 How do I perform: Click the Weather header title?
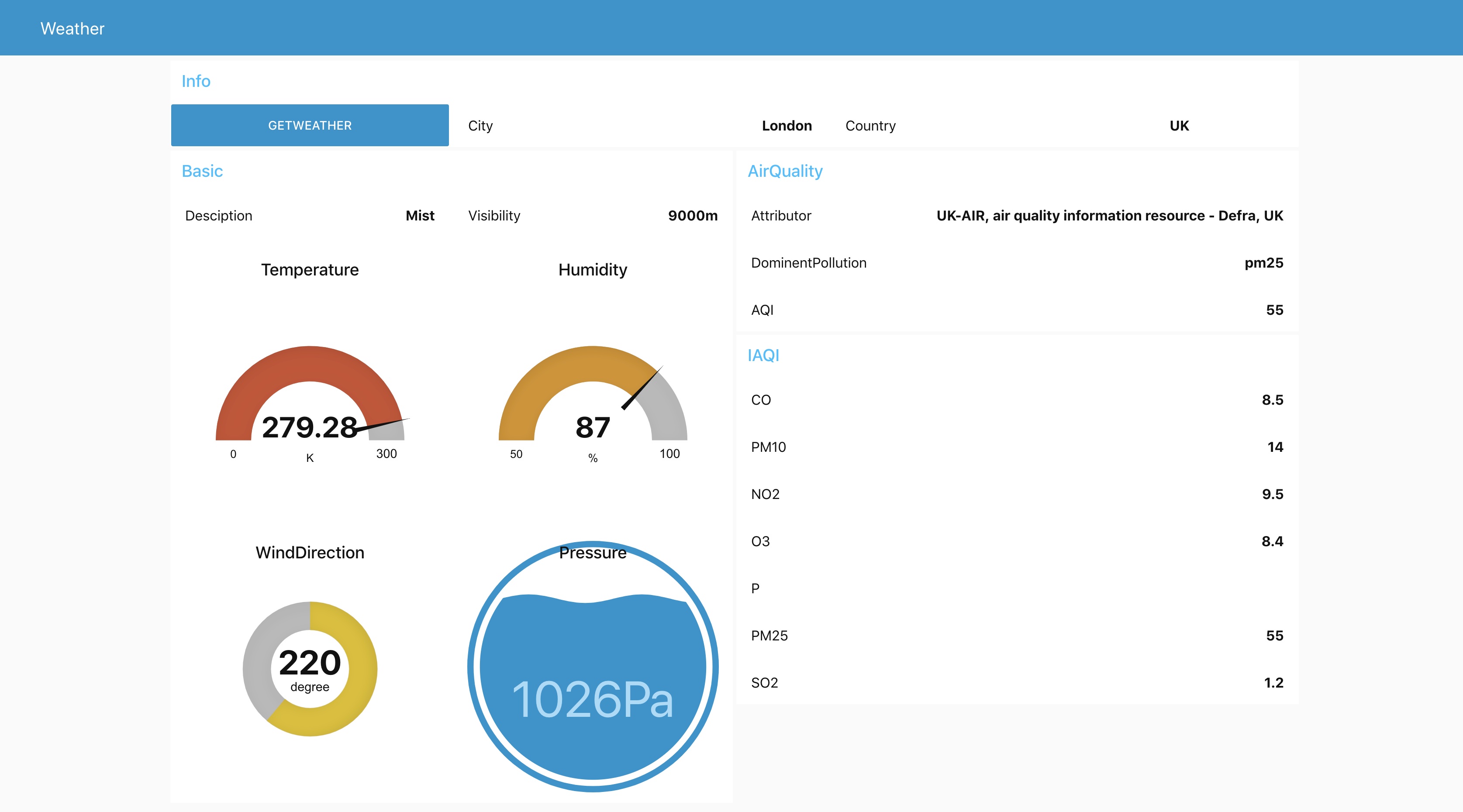coord(72,28)
